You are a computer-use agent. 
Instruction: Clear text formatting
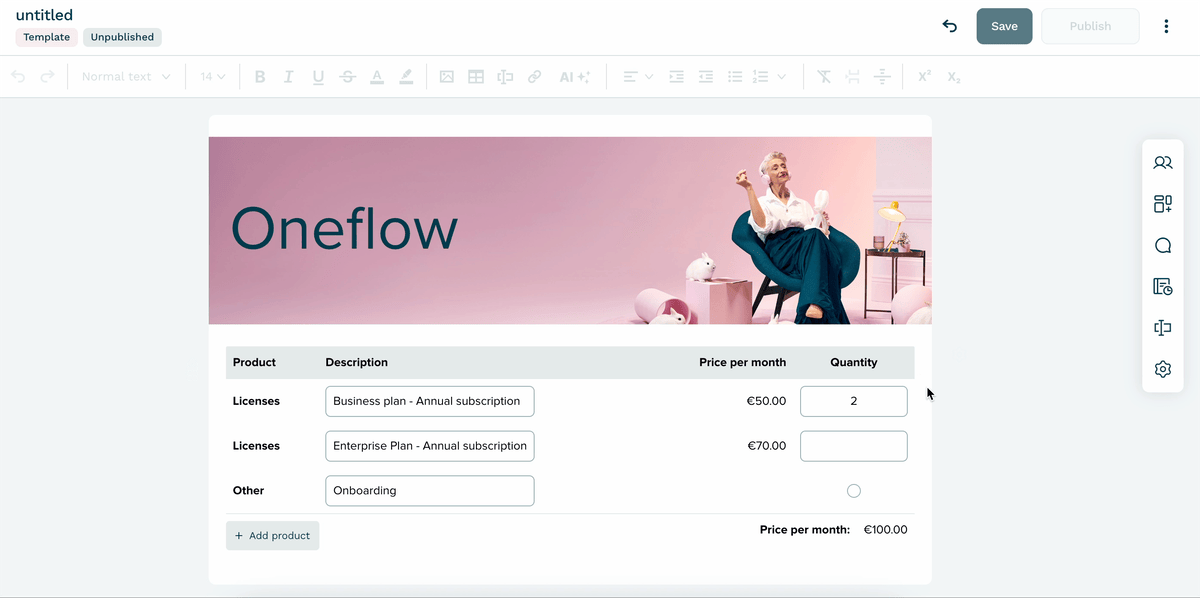point(824,77)
